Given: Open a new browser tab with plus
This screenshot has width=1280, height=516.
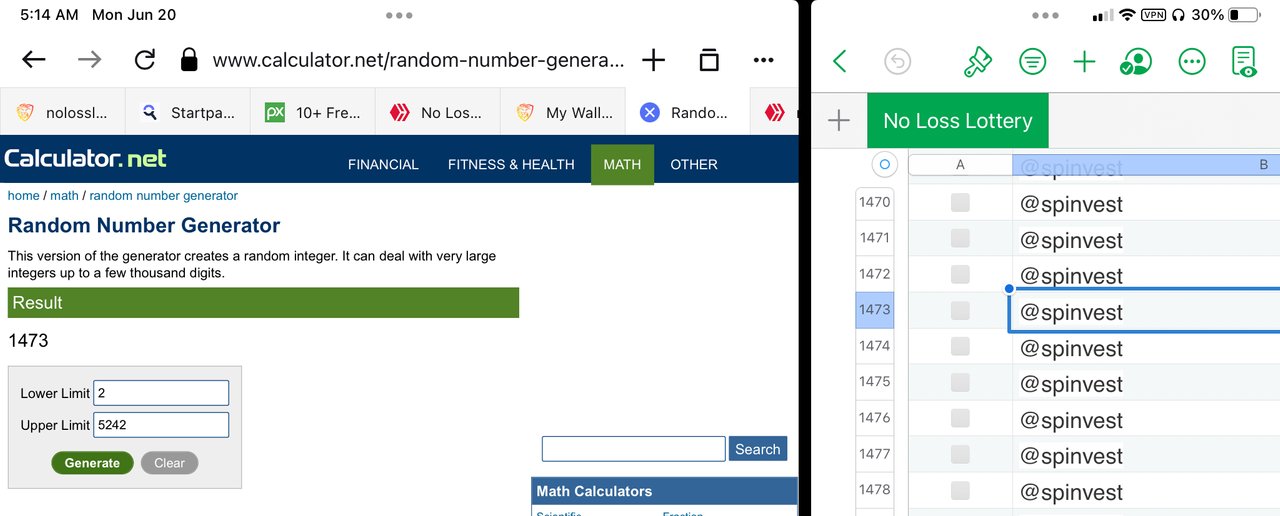Looking at the screenshot, I should 653,60.
